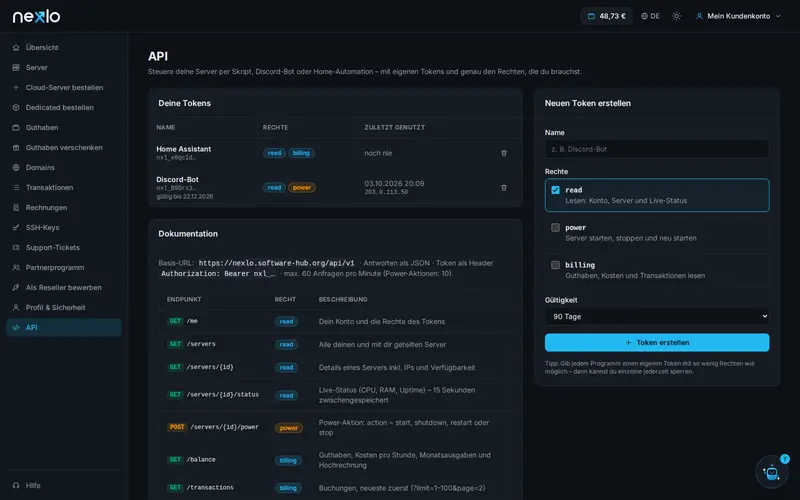Click the Server icon in sidebar
Viewport: 800px width, 500px height.
[x=16, y=67]
